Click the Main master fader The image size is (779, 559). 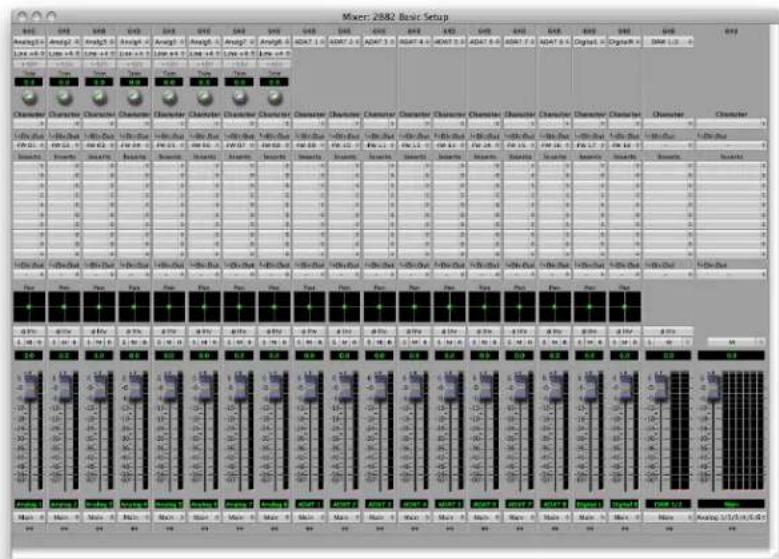tap(713, 387)
